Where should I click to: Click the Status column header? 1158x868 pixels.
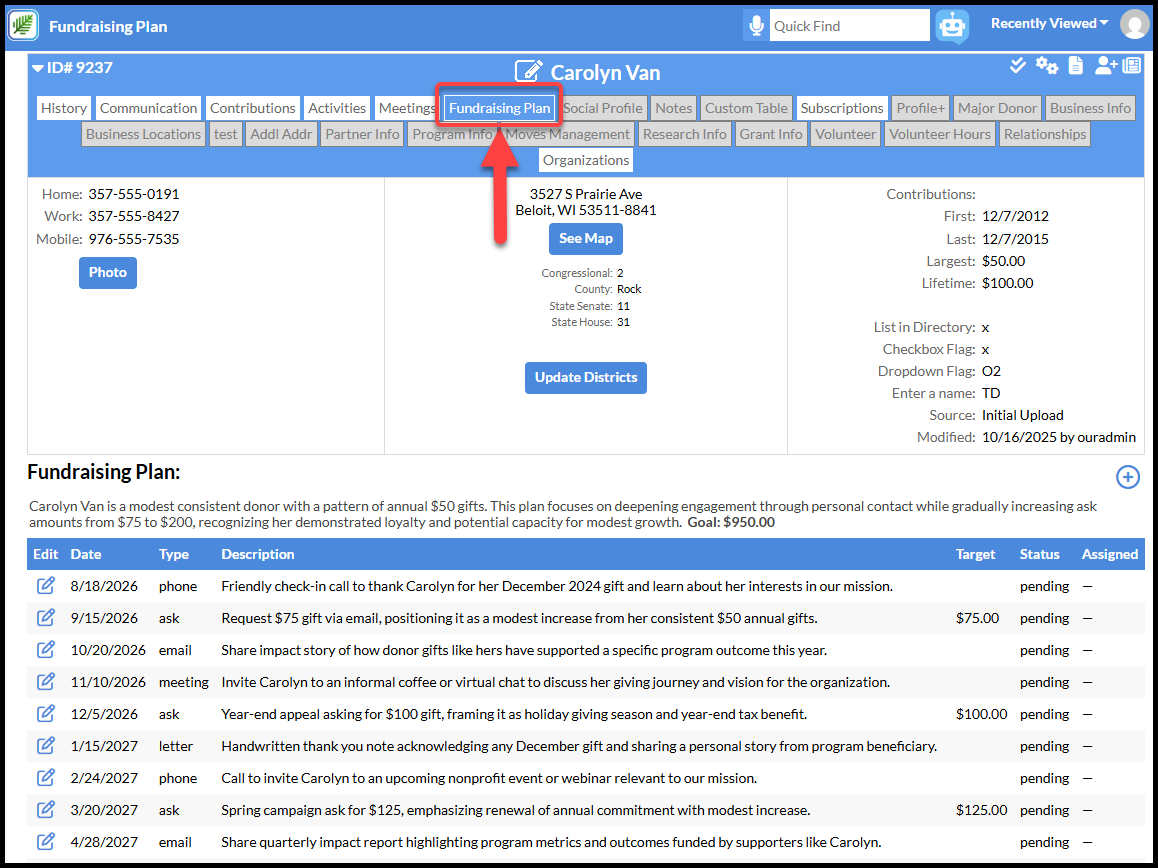(x=1039, y=554)
